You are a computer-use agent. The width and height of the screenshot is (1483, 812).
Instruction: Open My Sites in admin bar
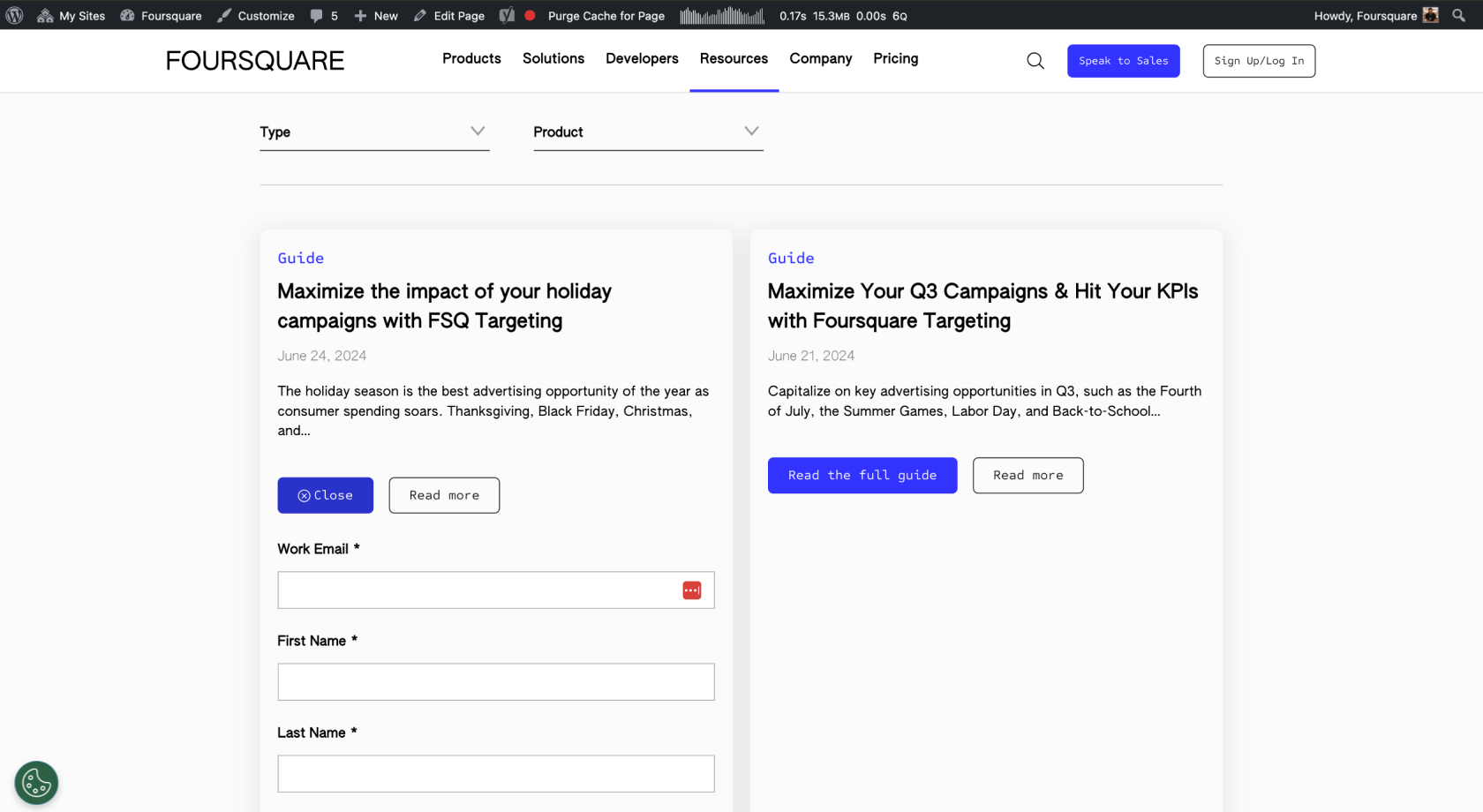tap(71, 15)
